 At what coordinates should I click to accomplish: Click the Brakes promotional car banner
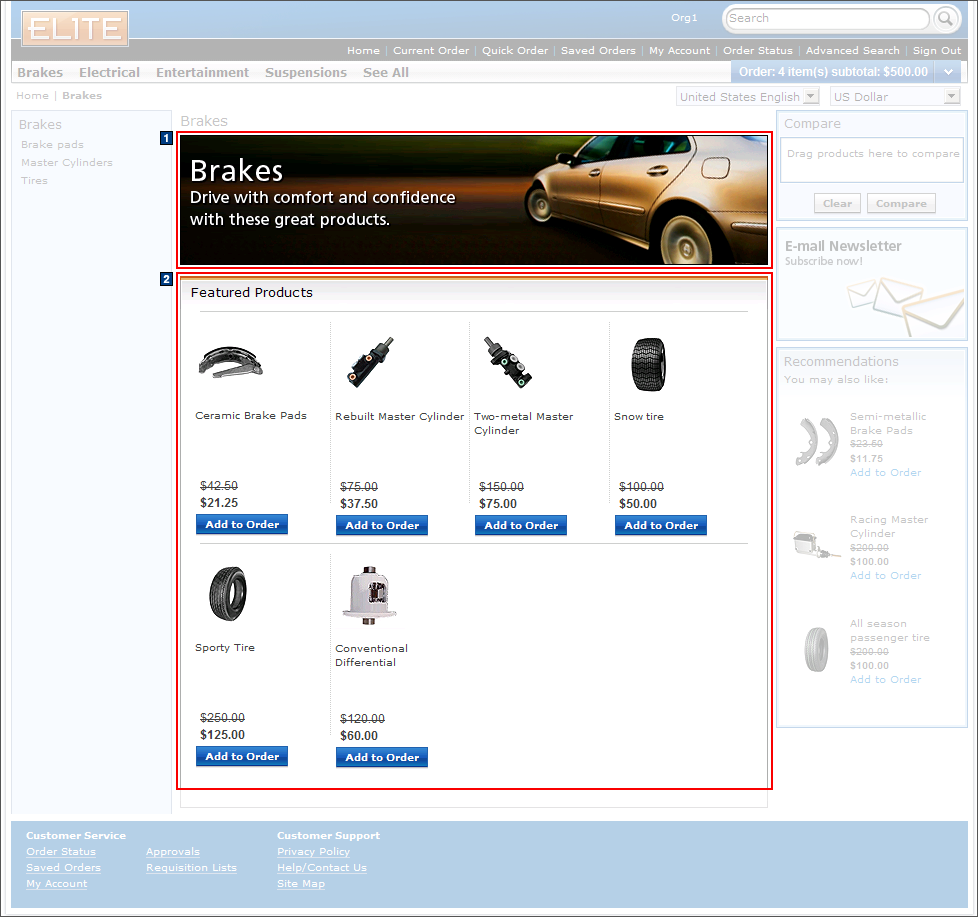coord(473,200)
